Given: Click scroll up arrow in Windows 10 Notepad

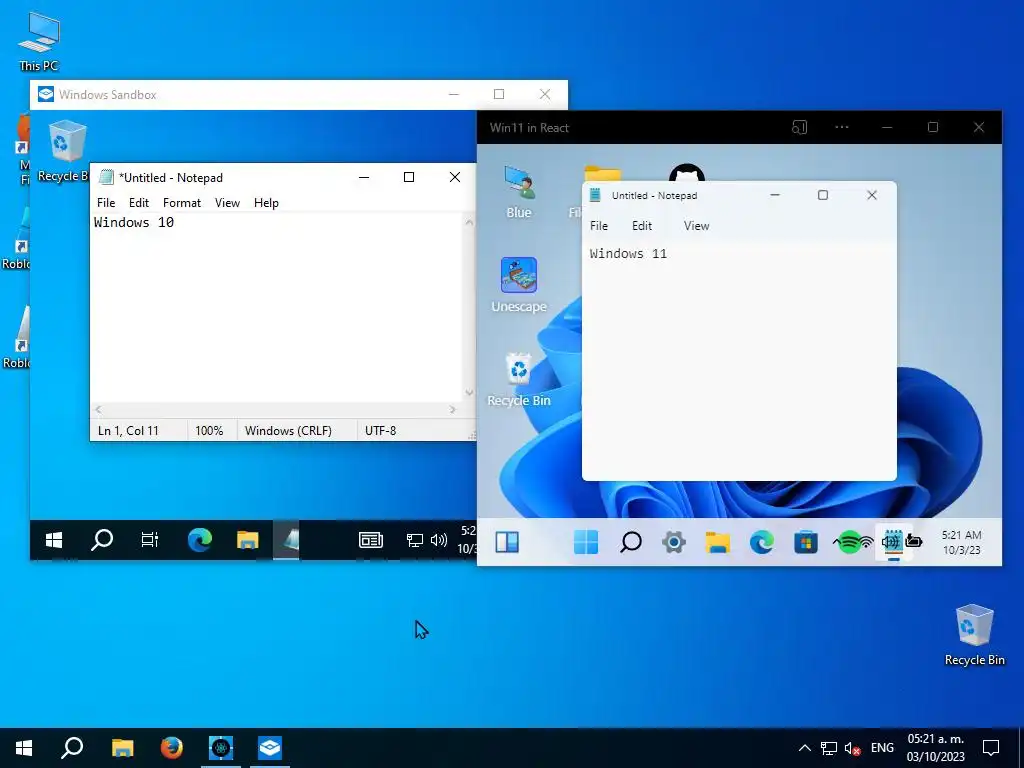Looking at the screenshot, I should [469, 222].
